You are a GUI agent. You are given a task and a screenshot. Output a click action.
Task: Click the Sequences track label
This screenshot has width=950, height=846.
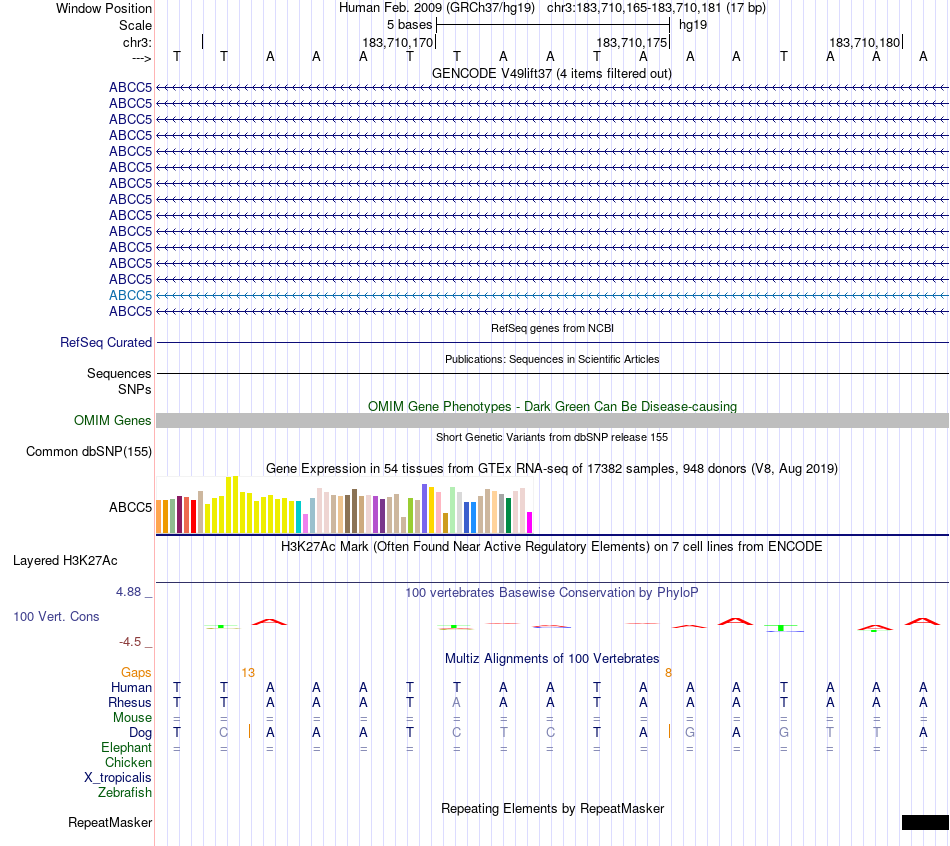click(119, 373)
